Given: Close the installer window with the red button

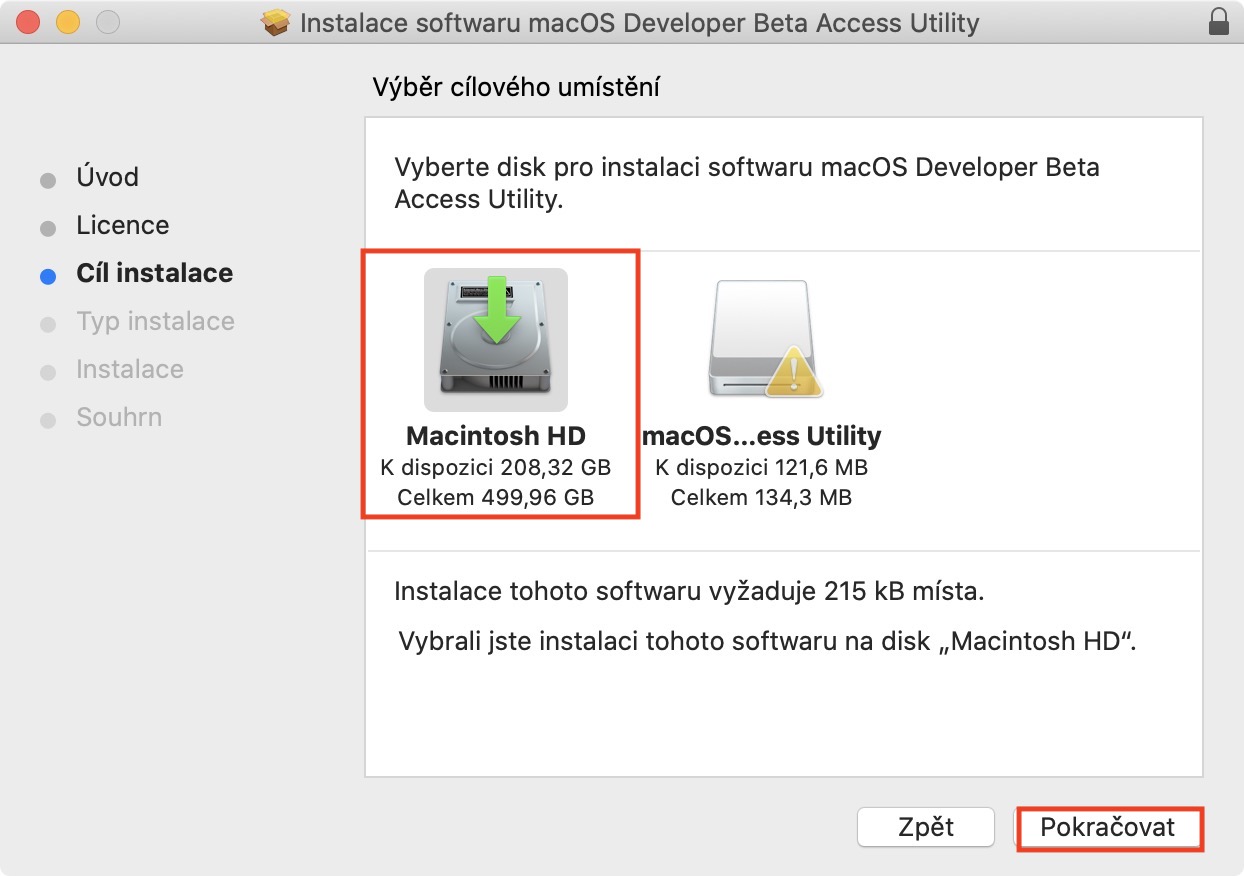Looking at the screenshot, I should pos(28,22).
